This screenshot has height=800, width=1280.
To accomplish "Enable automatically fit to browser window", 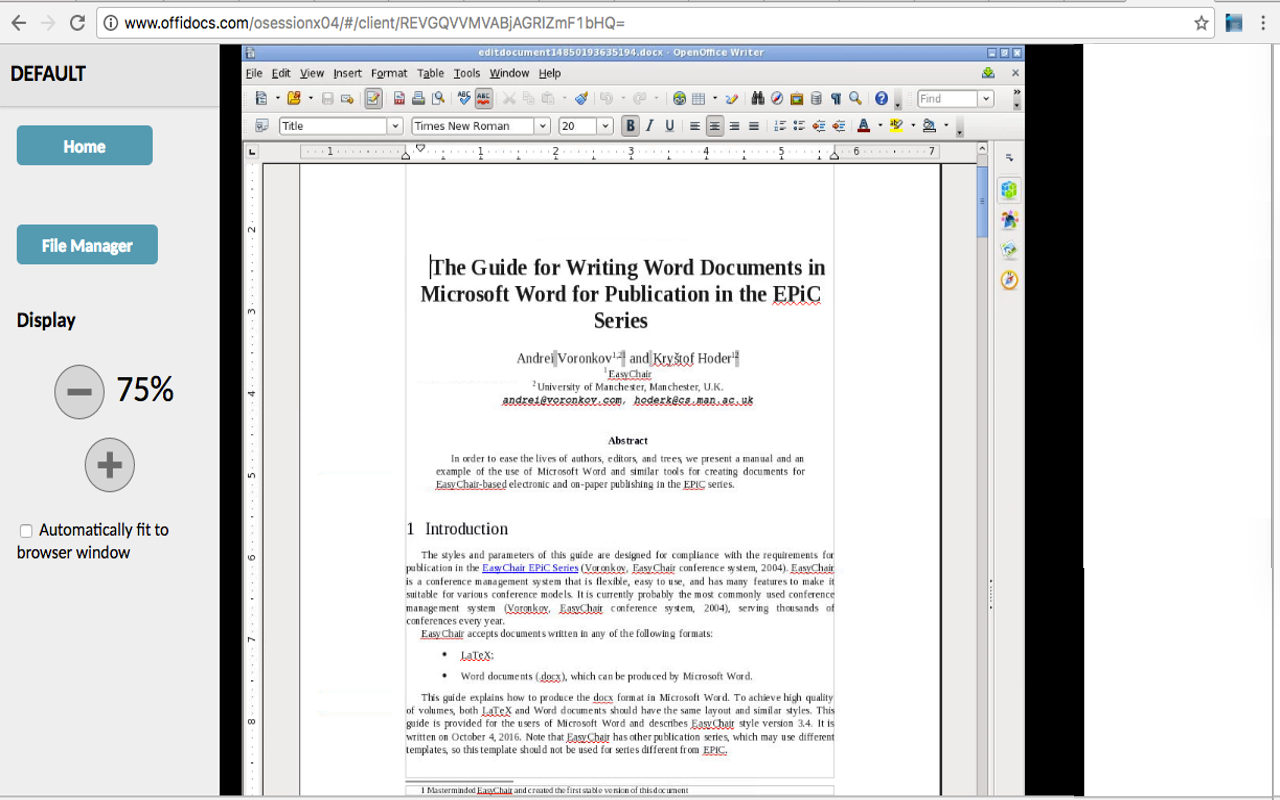I will click(x=26, y=530).
